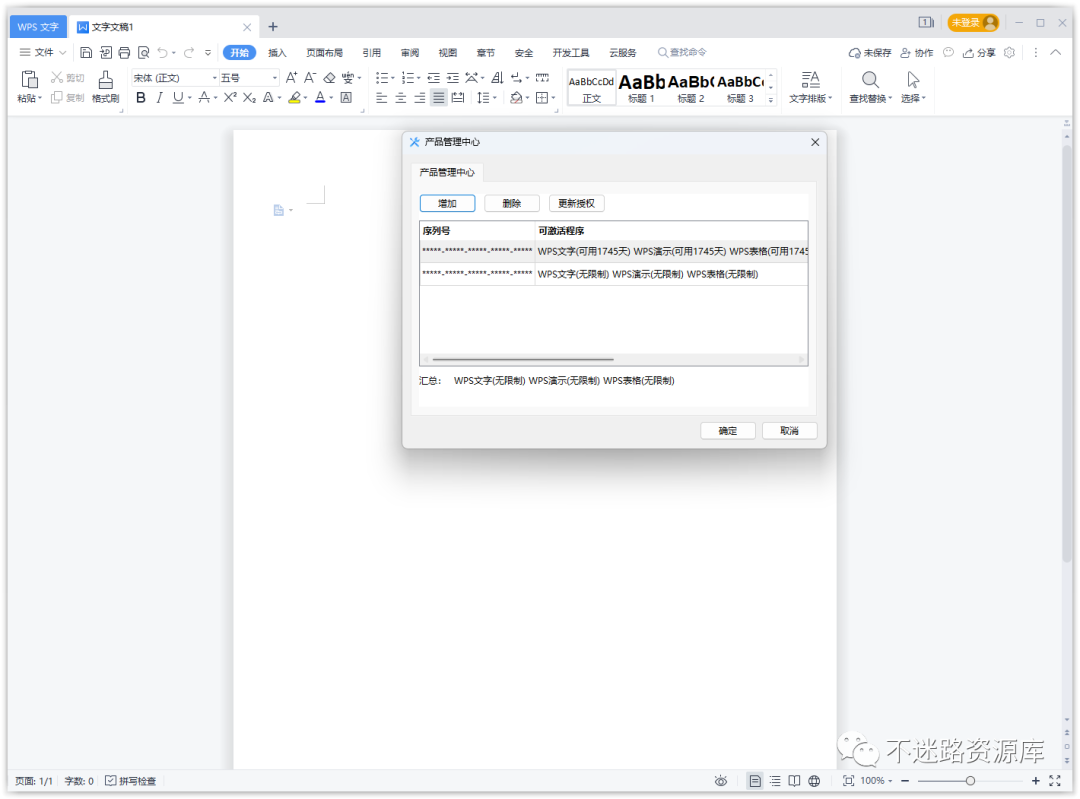Open a new document tab with plus
Viewport: 1080px width, 799px height.
click(273, 26)
